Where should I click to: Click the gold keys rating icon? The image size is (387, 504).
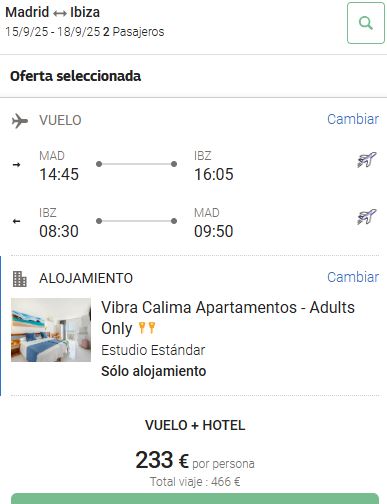coord(147,328)
